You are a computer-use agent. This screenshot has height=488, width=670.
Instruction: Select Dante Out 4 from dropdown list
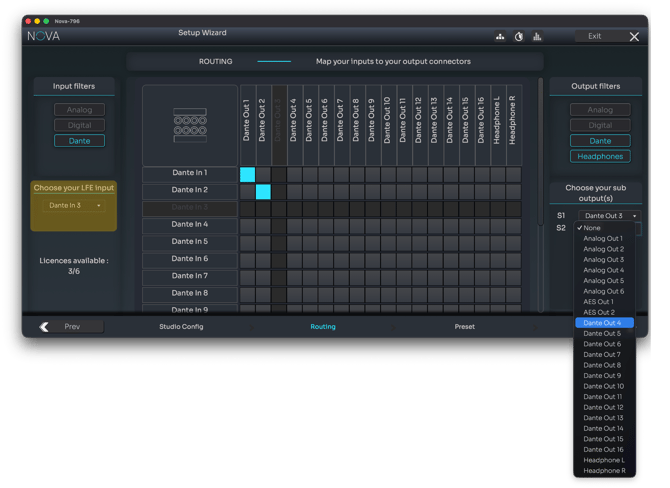603,323
